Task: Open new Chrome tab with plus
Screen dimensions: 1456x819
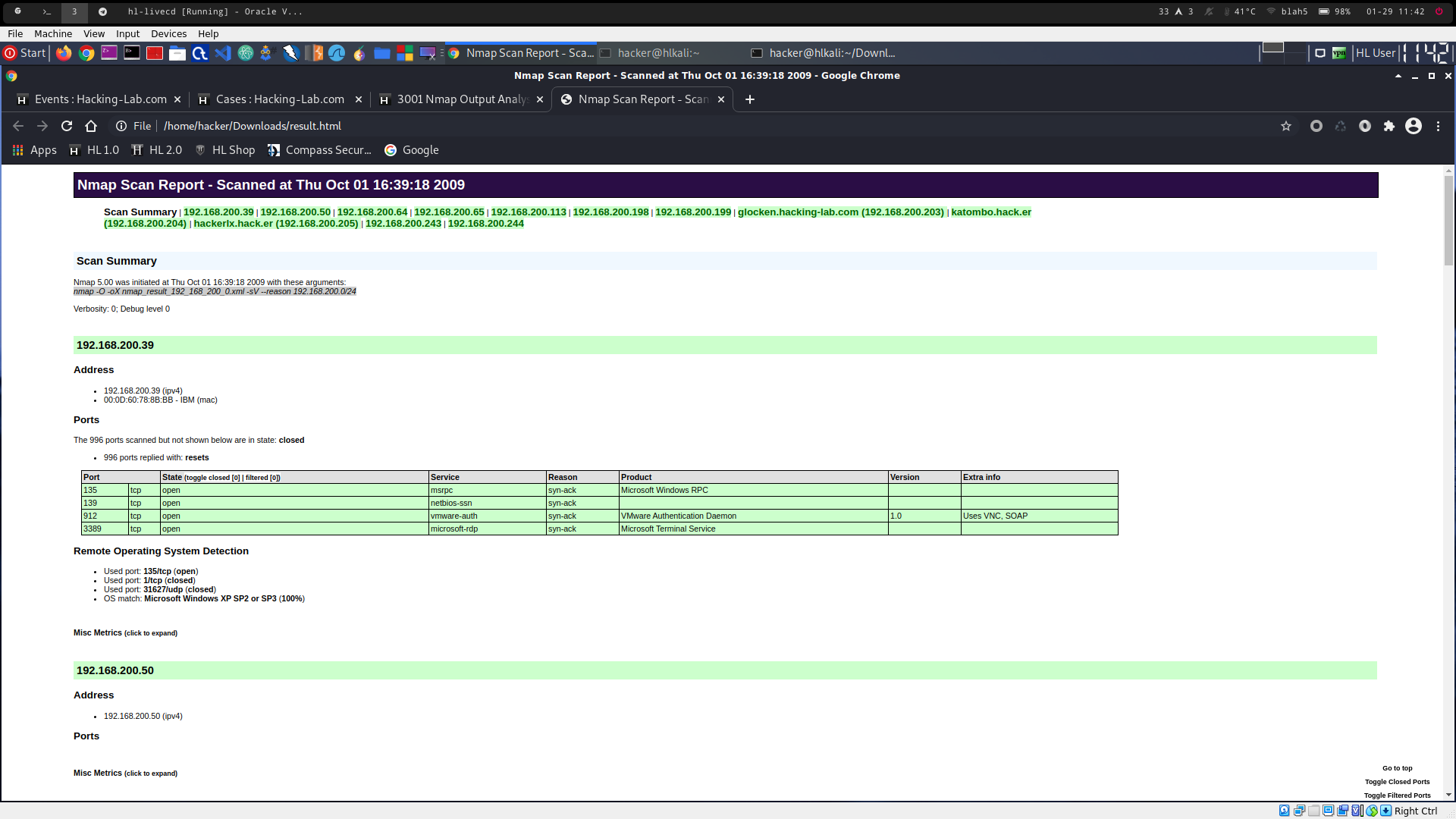Action: coord(750,99)
